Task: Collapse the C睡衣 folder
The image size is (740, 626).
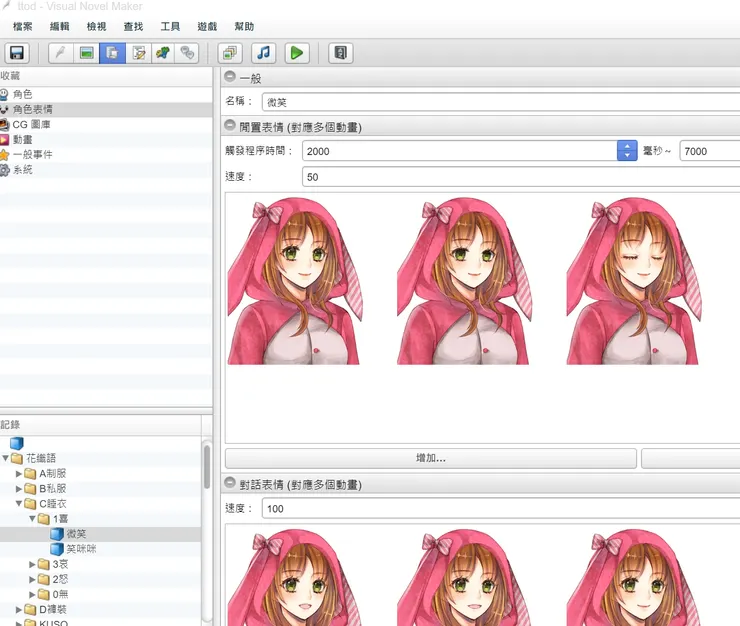Action: [19, 504]
